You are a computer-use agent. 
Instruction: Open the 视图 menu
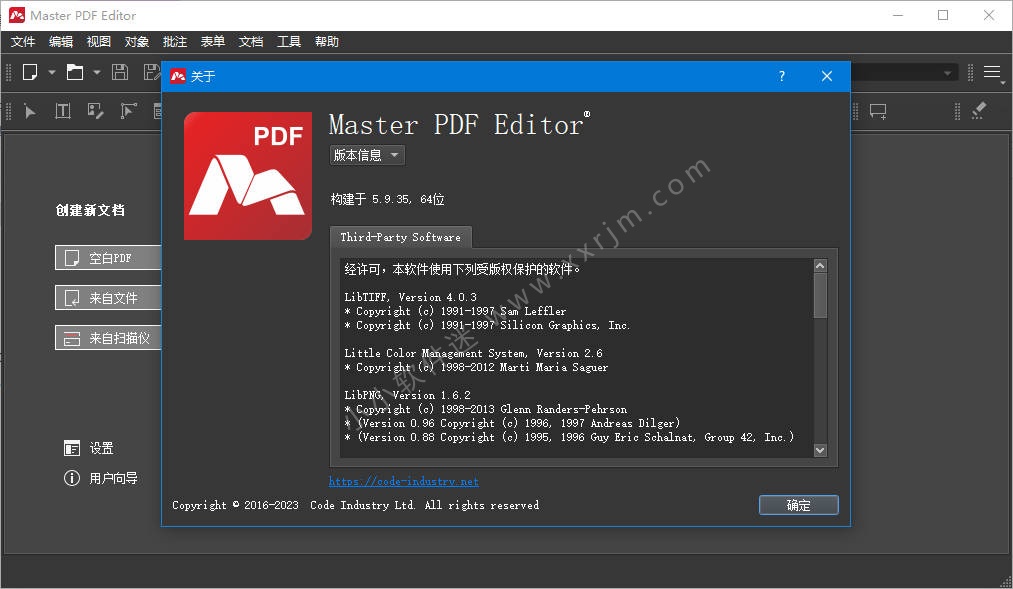(99, 42)
